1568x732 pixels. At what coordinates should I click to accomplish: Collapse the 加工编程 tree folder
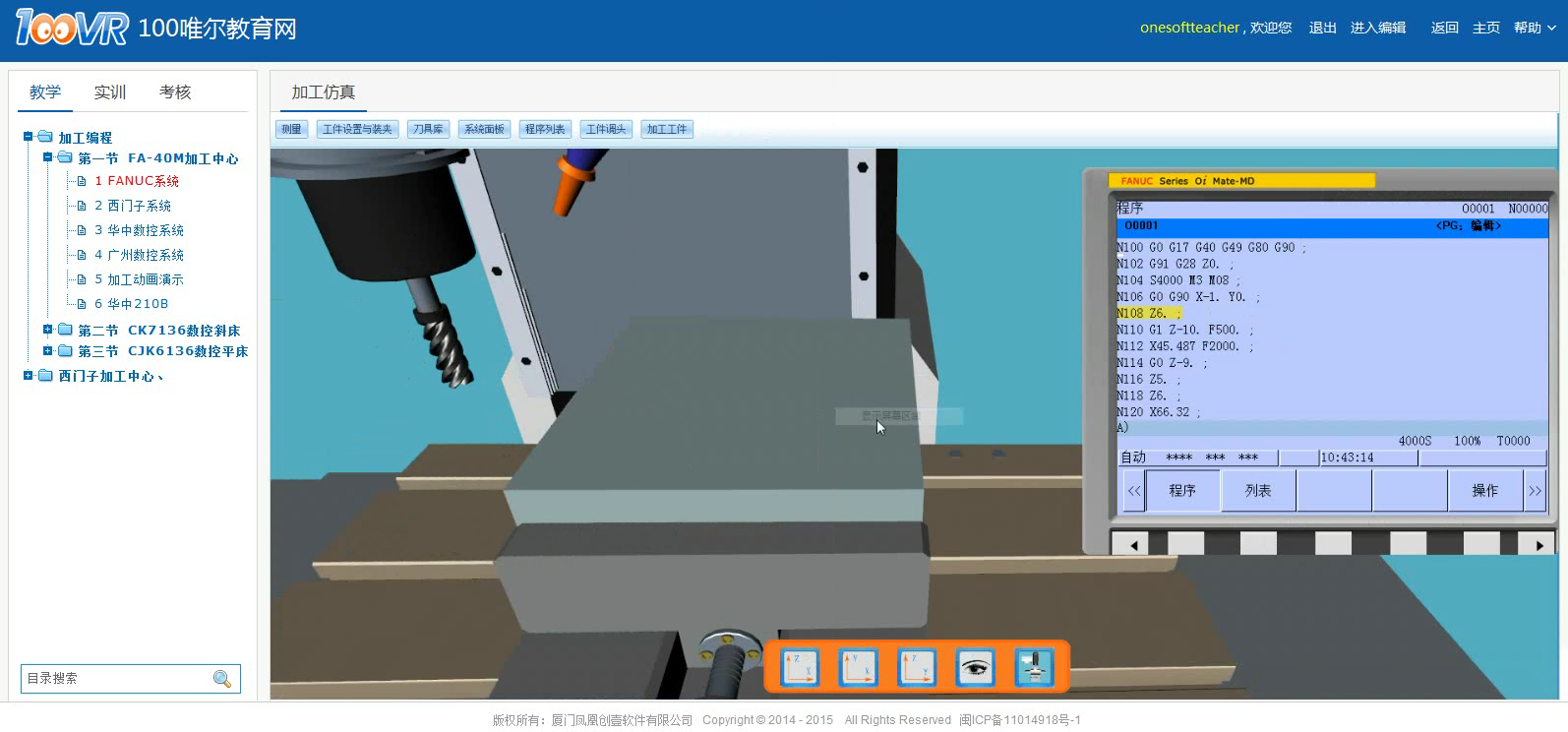point(29,137)
